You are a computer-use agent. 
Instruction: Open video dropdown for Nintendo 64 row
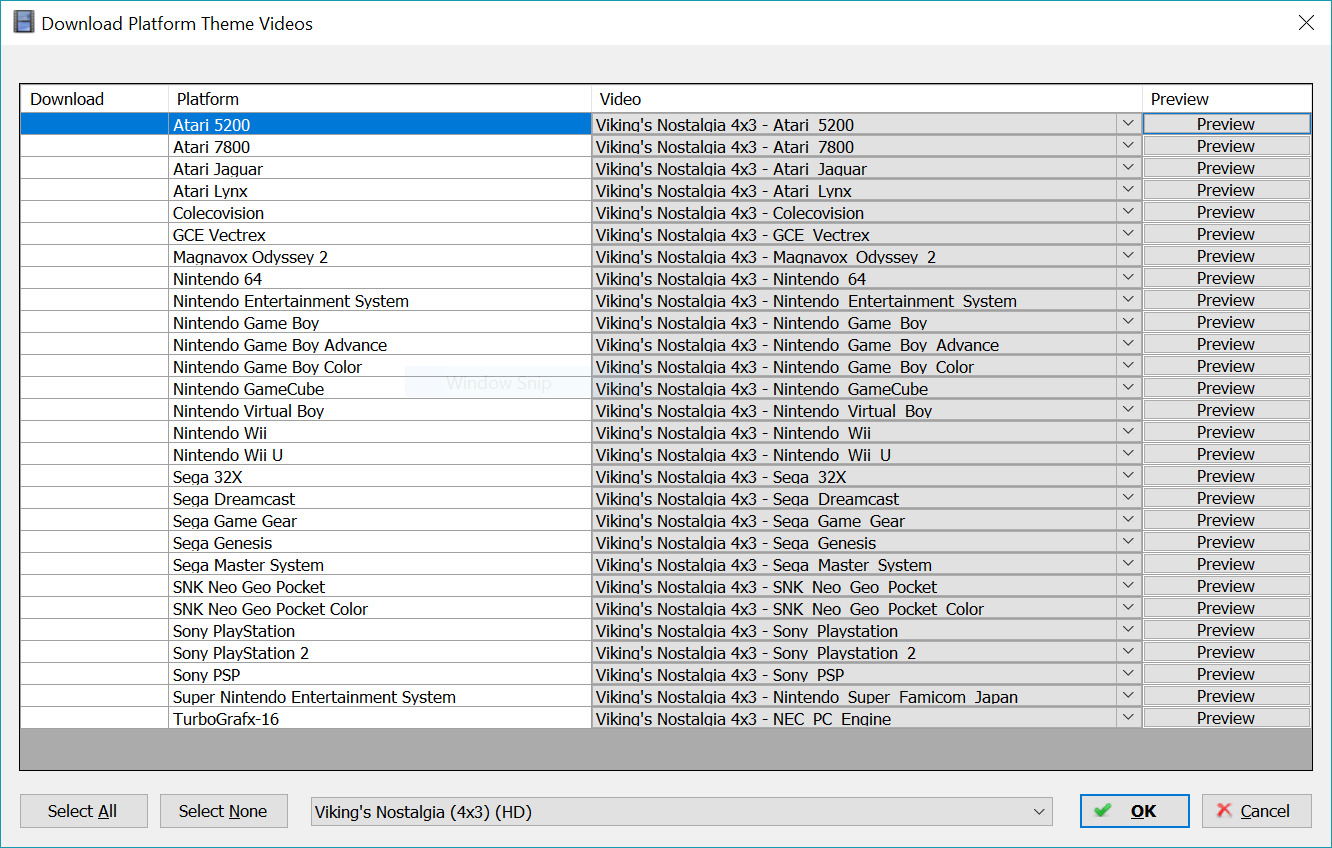(1129, 278)
